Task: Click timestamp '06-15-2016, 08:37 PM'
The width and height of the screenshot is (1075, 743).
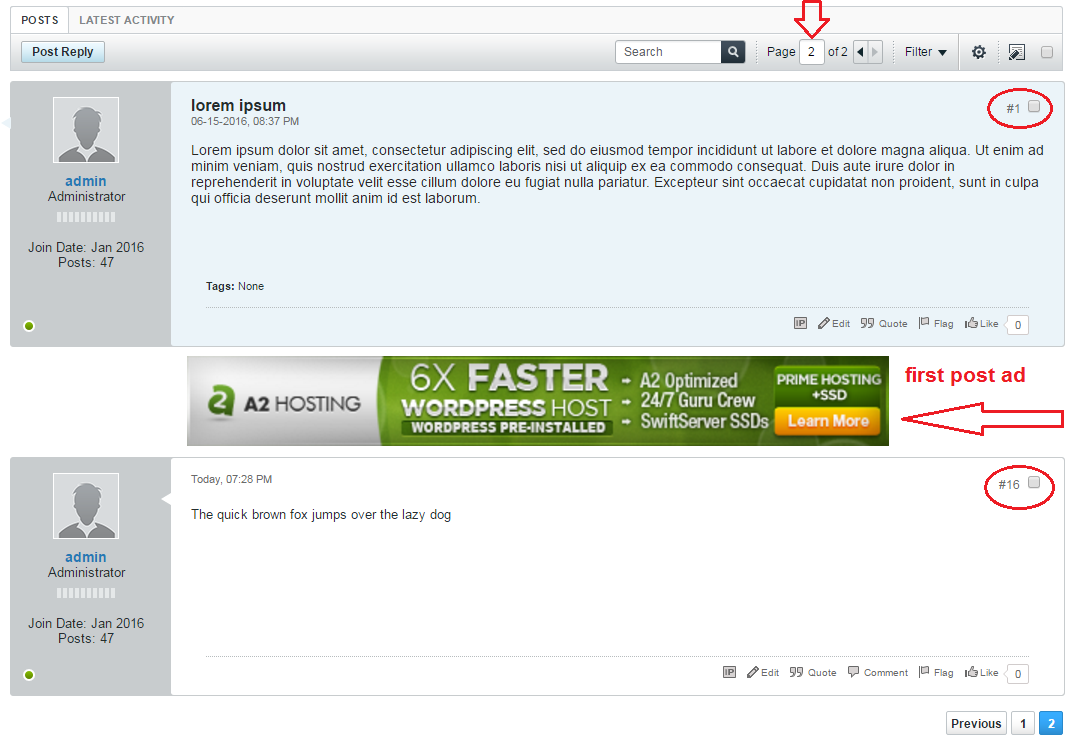Action: point(245,121)
